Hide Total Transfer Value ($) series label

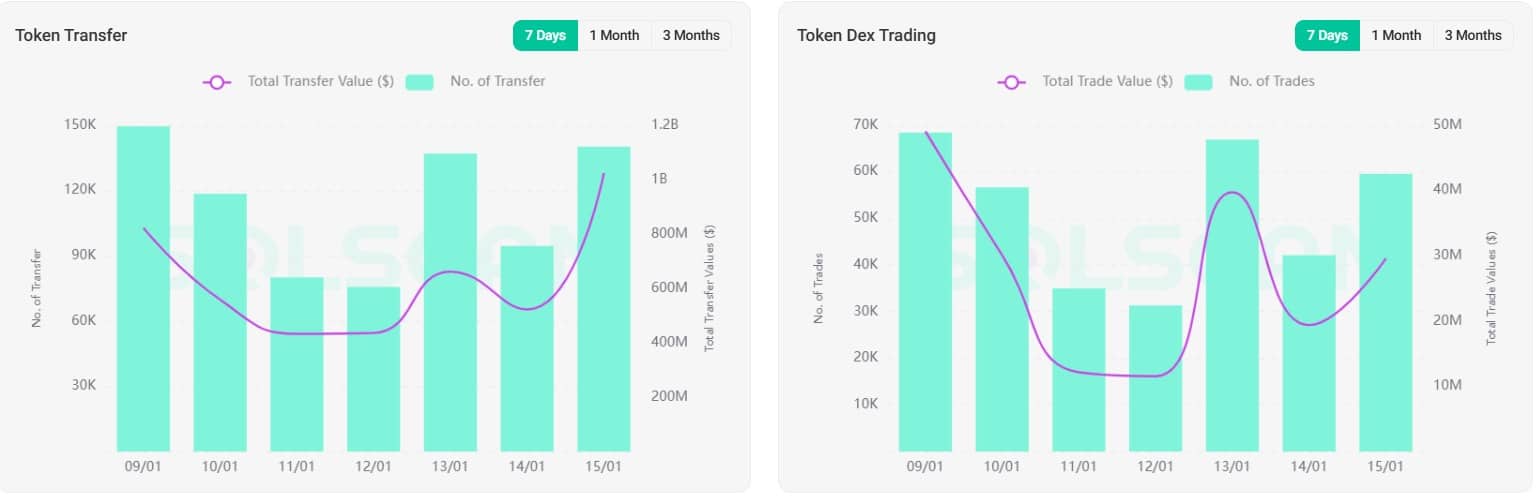[320, 82]
